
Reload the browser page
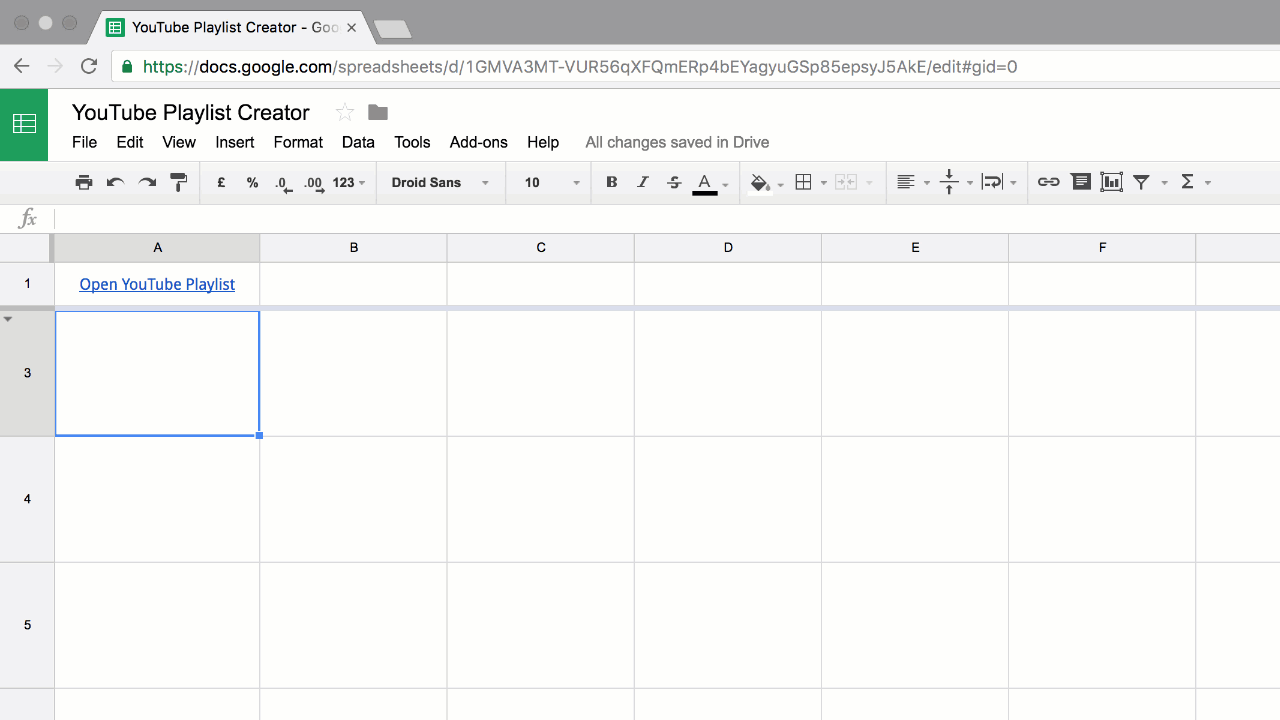(x=89, y=67)
